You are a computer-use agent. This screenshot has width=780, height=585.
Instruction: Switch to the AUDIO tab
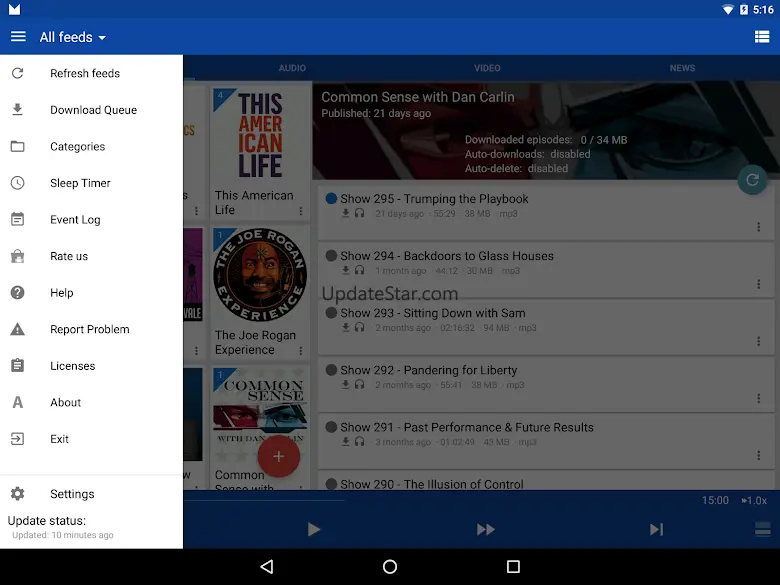click(292, 68)
